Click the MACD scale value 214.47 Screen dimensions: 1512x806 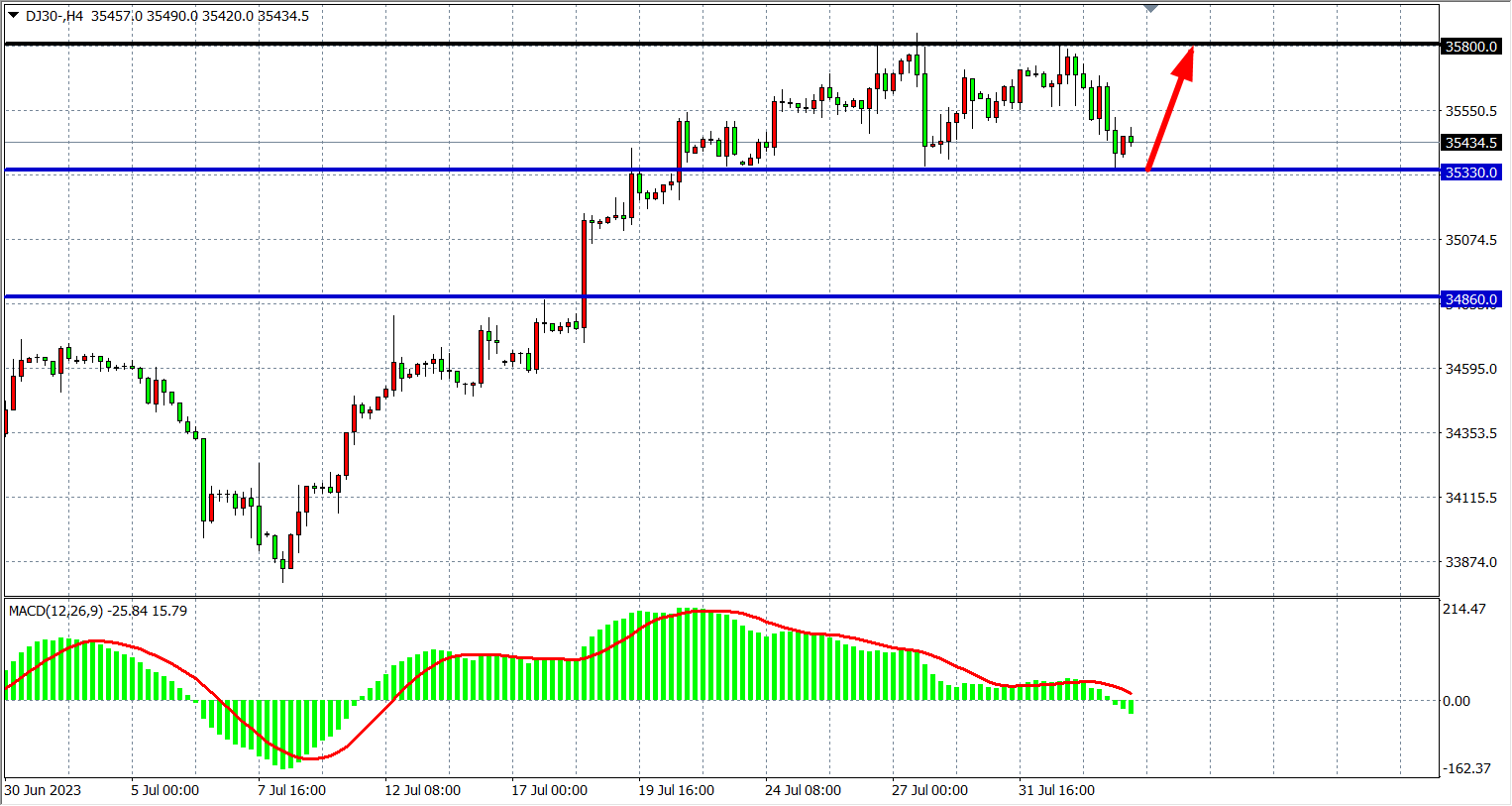pos(1464,609)
